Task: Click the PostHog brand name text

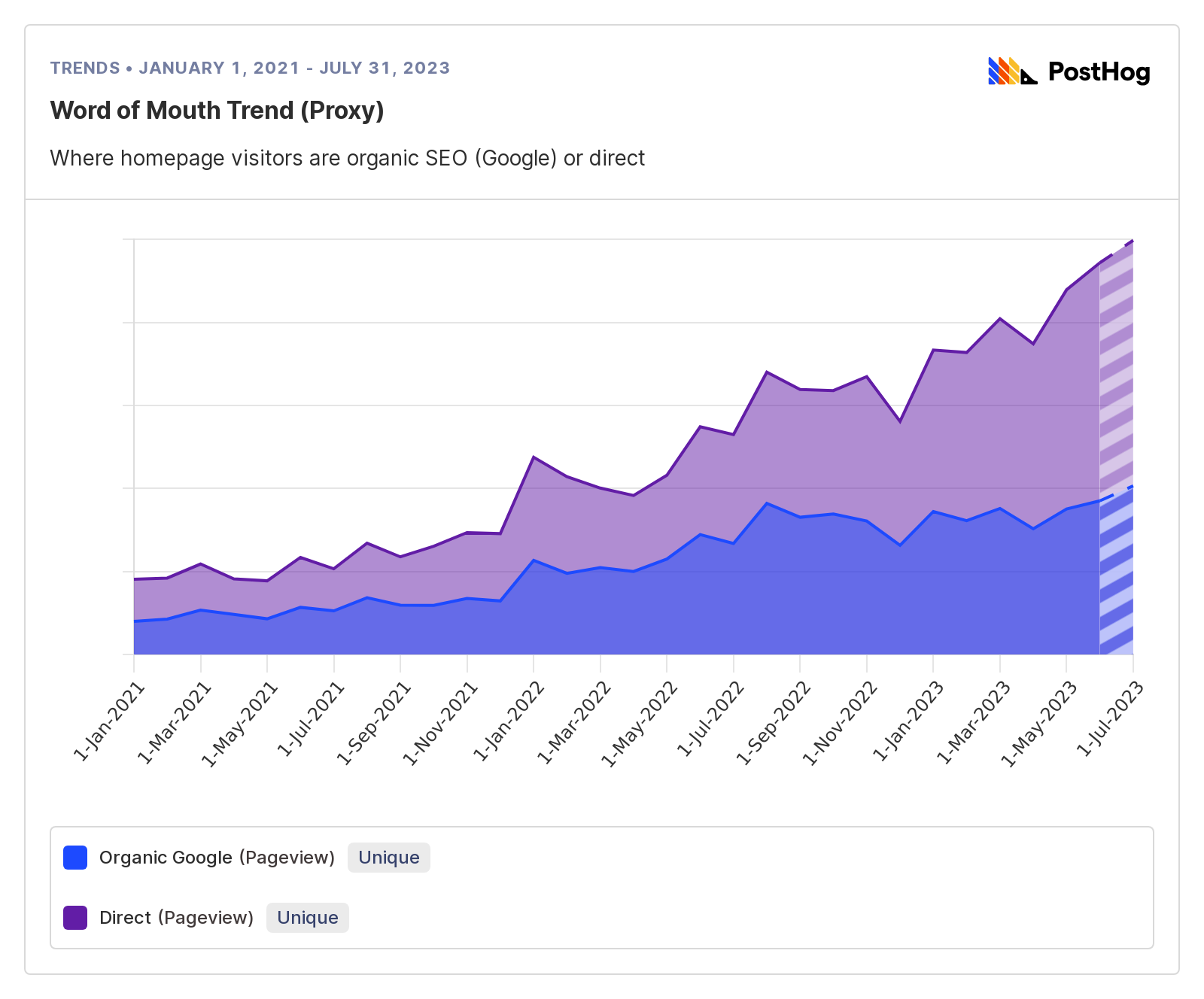Action: pos(1099,72)
